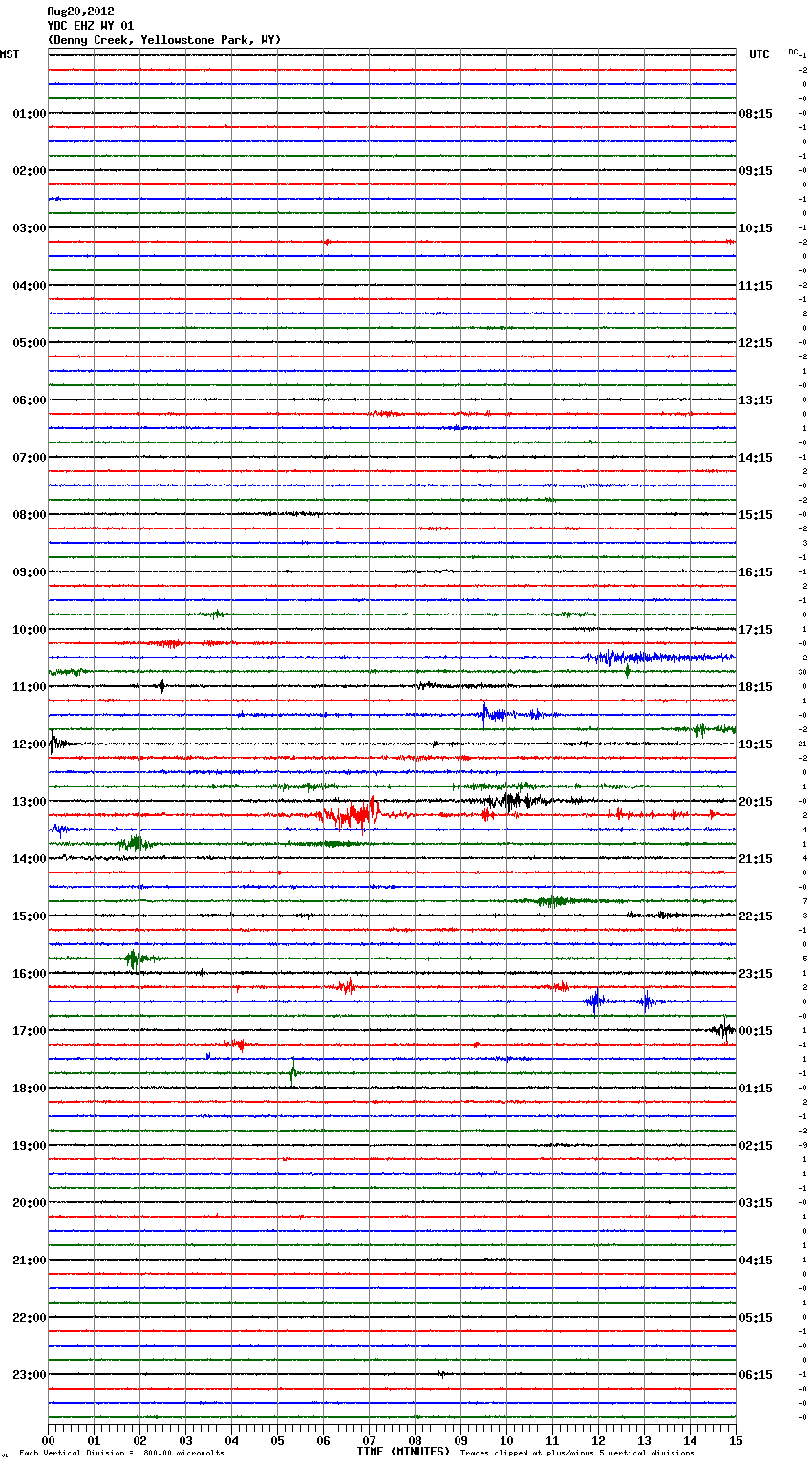
Task: Click the 04:15 UTC time label
Action: tap(756, 1261)
